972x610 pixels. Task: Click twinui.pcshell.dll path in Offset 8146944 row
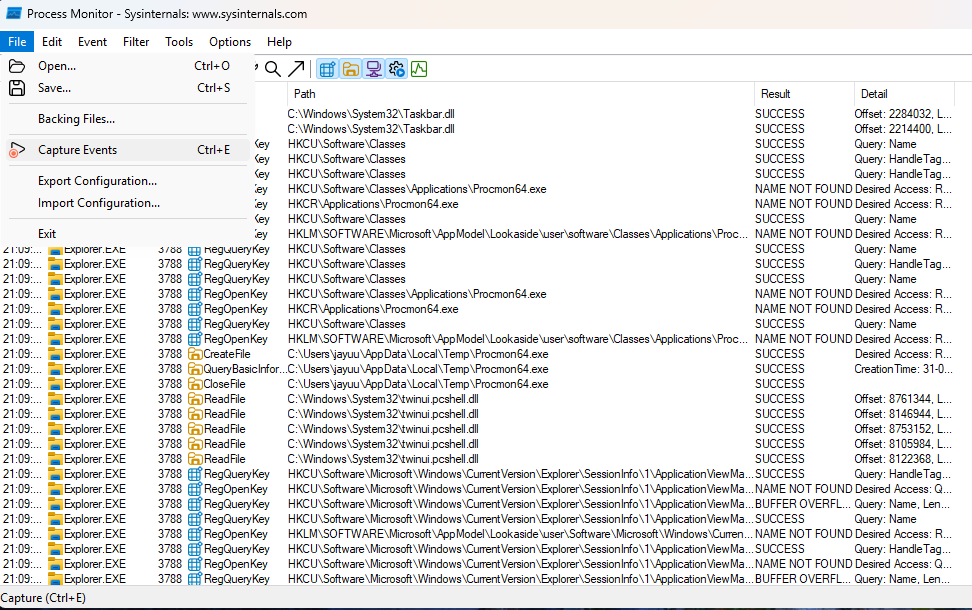pyautogui.click(x=383, y=414)
